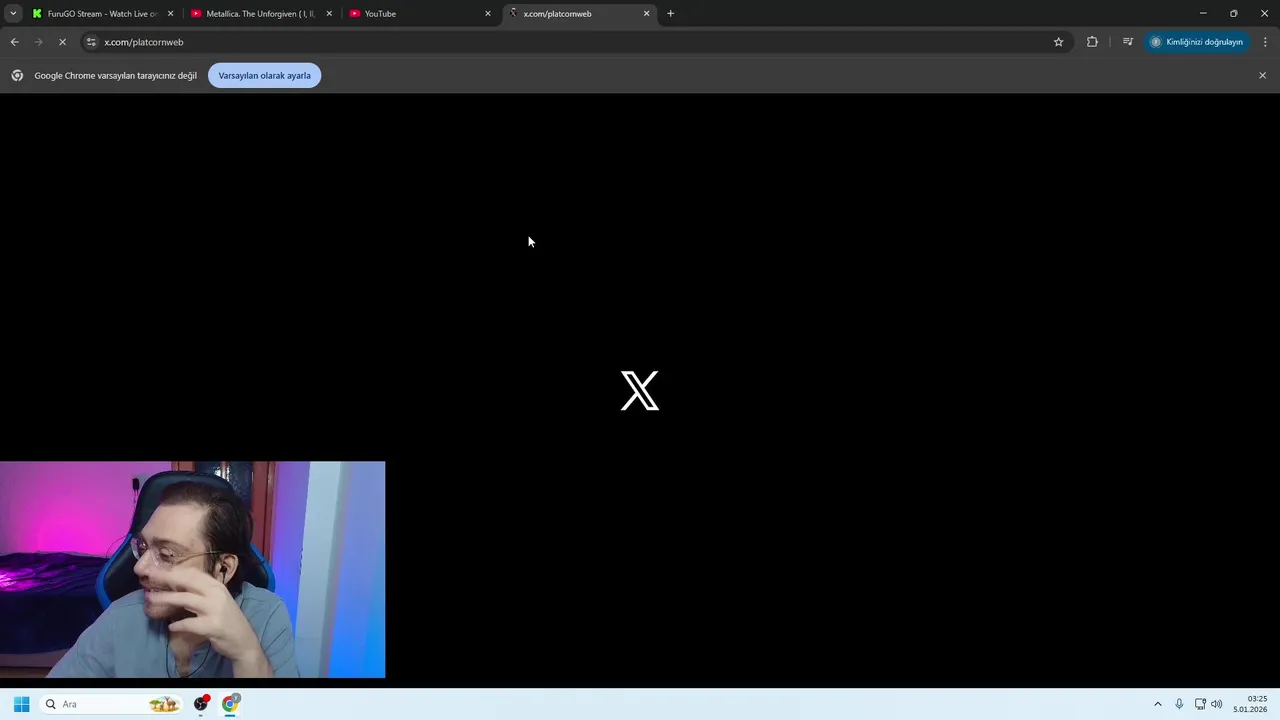Go back to previous page
The width and height of the screenshot is (1280, 720).
(14, 42)
